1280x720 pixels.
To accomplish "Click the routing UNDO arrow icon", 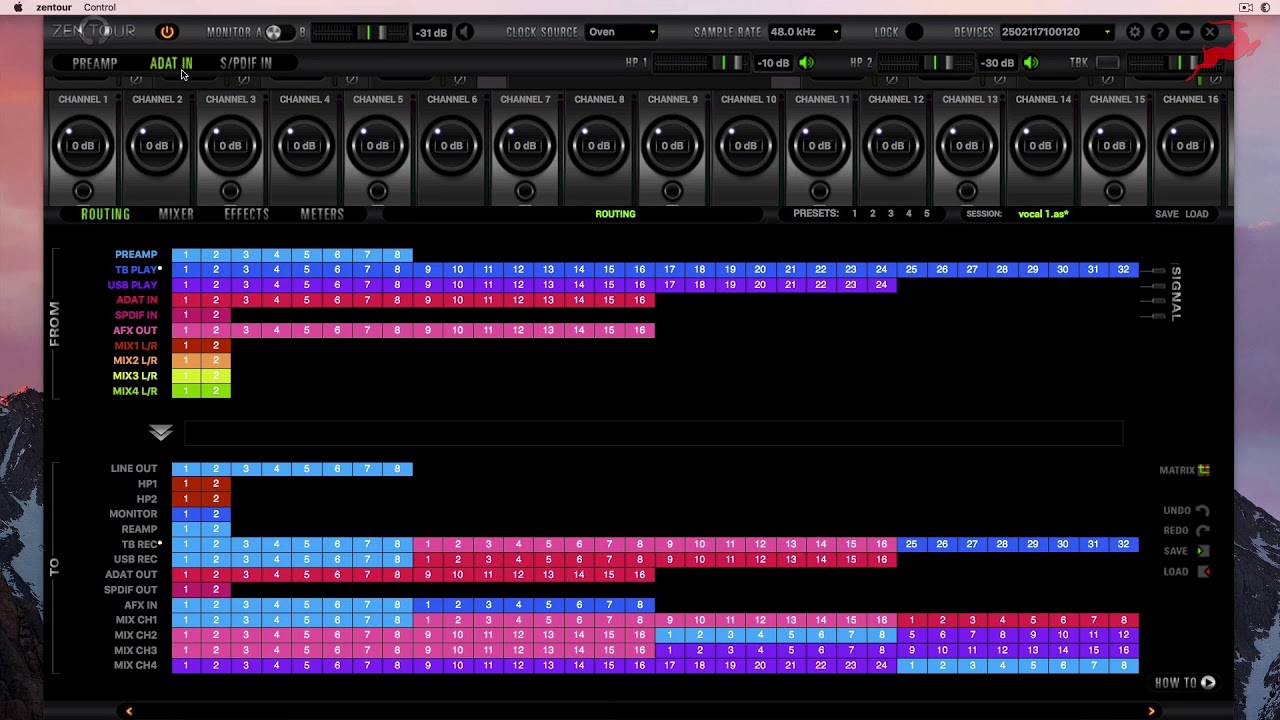I will (1203, 510).
